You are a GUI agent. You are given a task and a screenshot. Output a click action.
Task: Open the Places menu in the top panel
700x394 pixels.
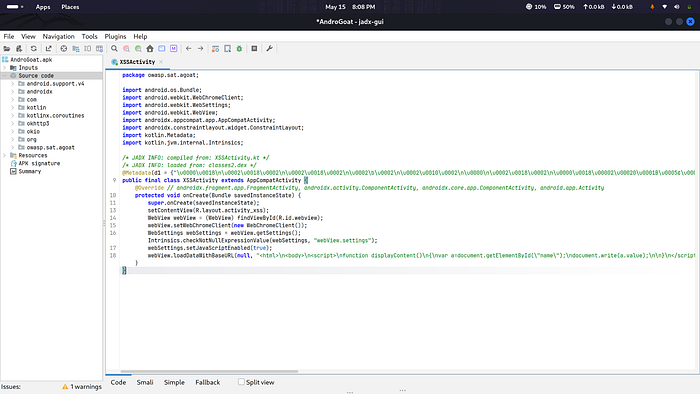pos(70,7)
